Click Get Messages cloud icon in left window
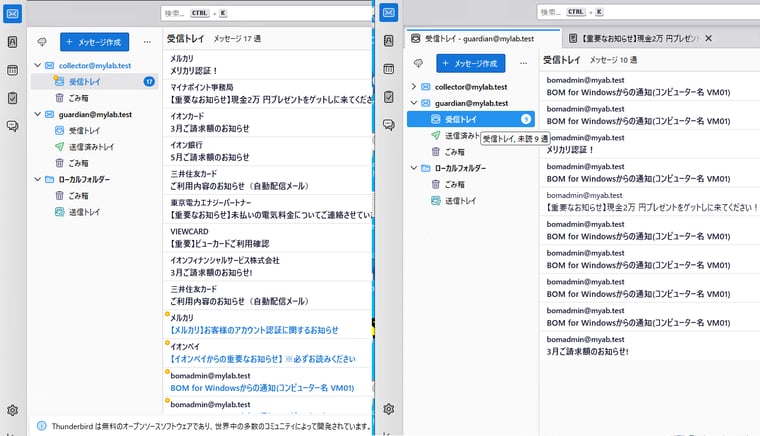Viewport: 760px width, 436px height. click(x=42, y=42)
